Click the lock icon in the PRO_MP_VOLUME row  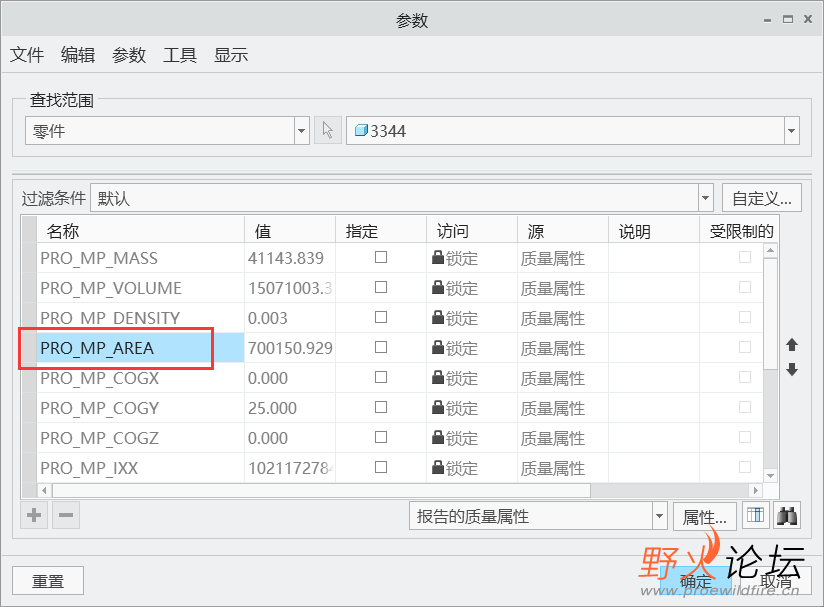[x=438, y=287]
